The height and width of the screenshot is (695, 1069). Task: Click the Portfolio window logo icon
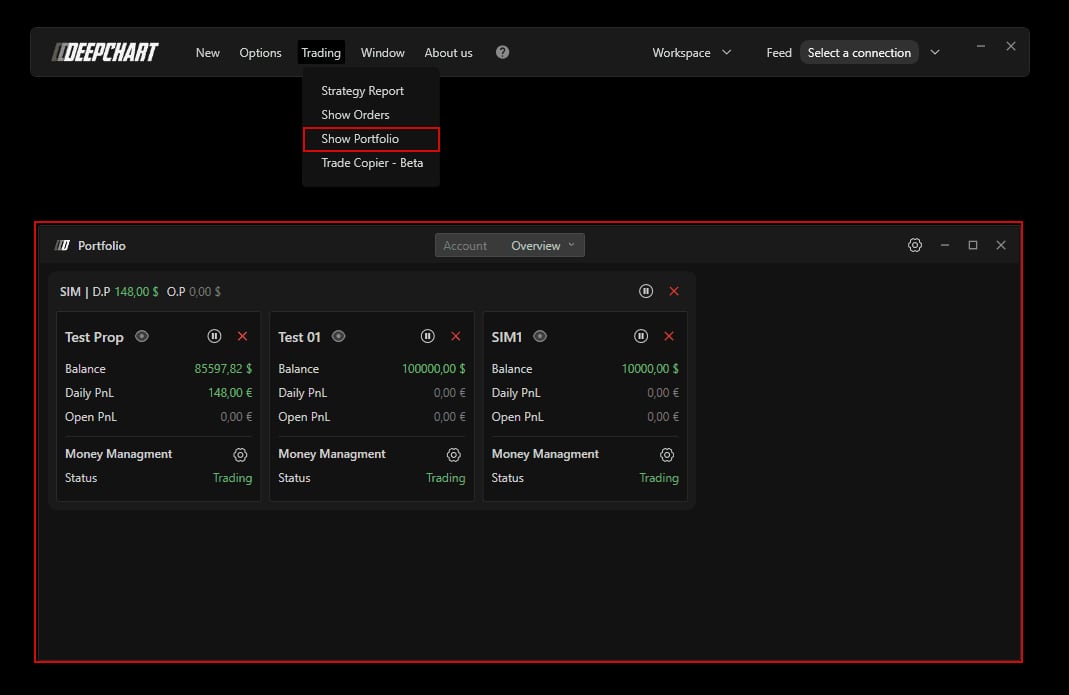(62, 246)
